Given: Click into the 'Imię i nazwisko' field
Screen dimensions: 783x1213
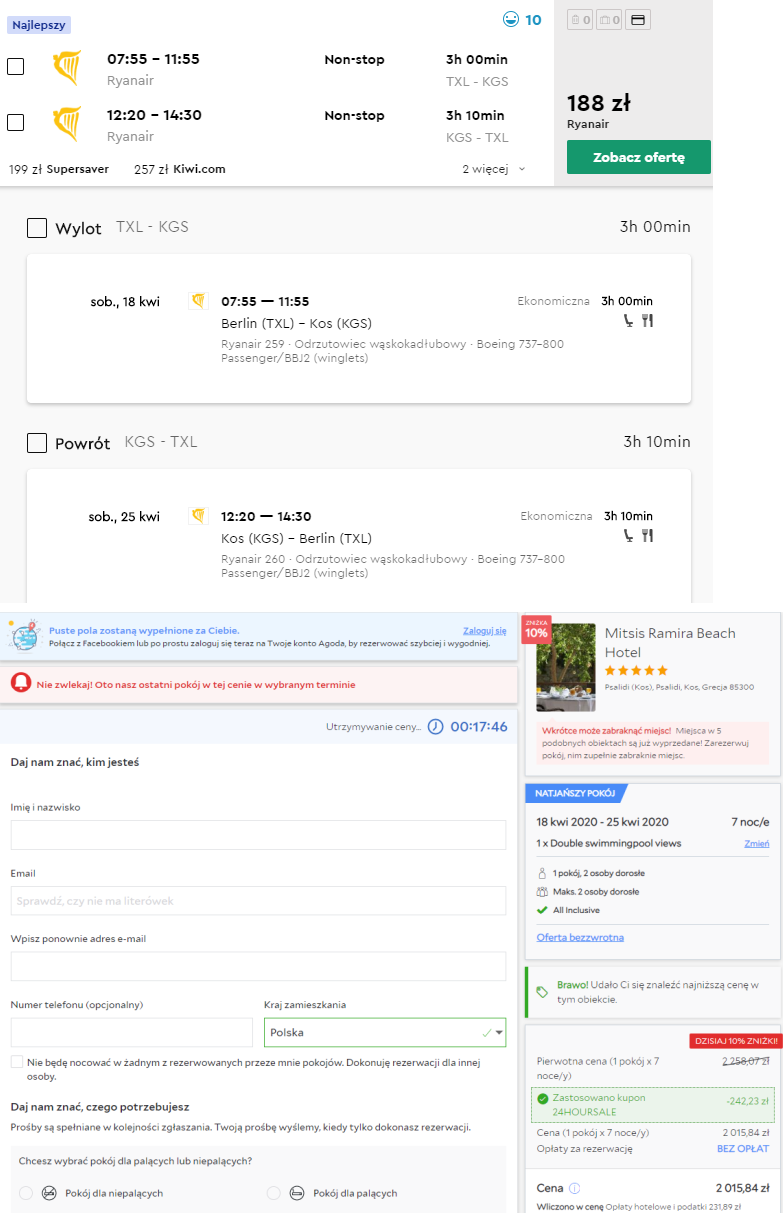Looking at the screenshot, I should (258, 835).
